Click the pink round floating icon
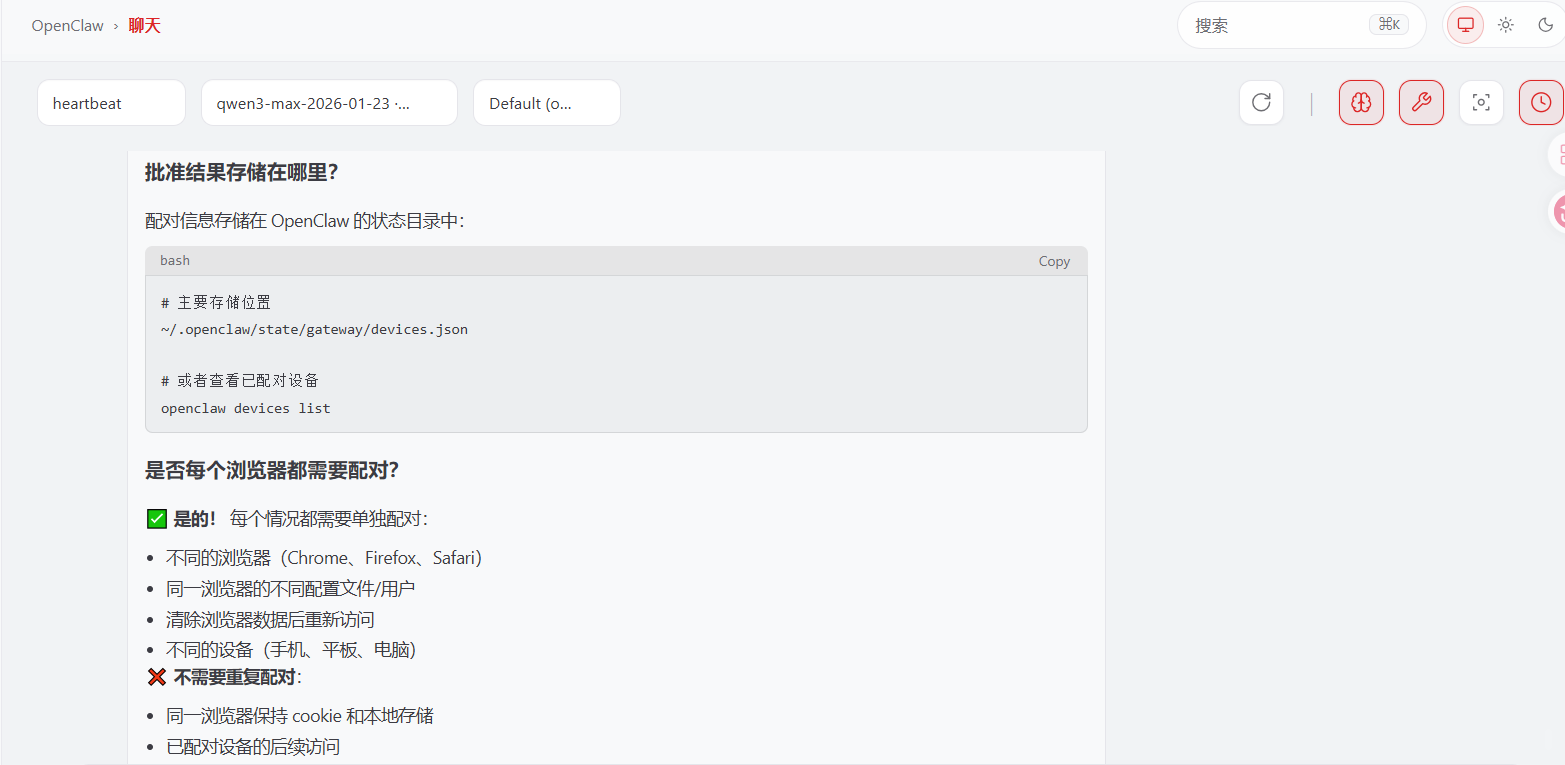Image resolution: width=1565 pixels, height=765 pixels. (x=1558, y=211)
